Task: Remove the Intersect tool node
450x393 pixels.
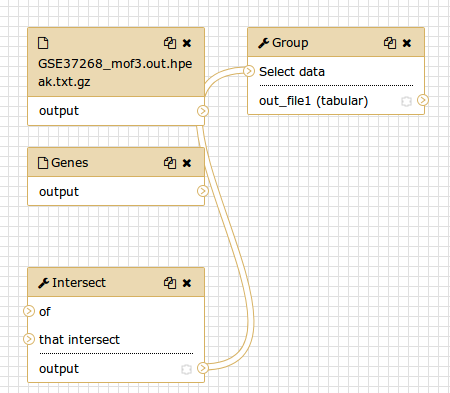Action: coord(187,283)
